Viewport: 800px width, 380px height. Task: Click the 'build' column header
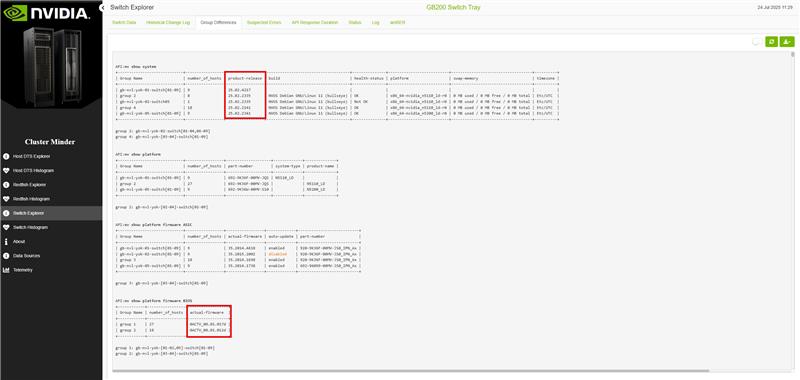coord(274,79)
